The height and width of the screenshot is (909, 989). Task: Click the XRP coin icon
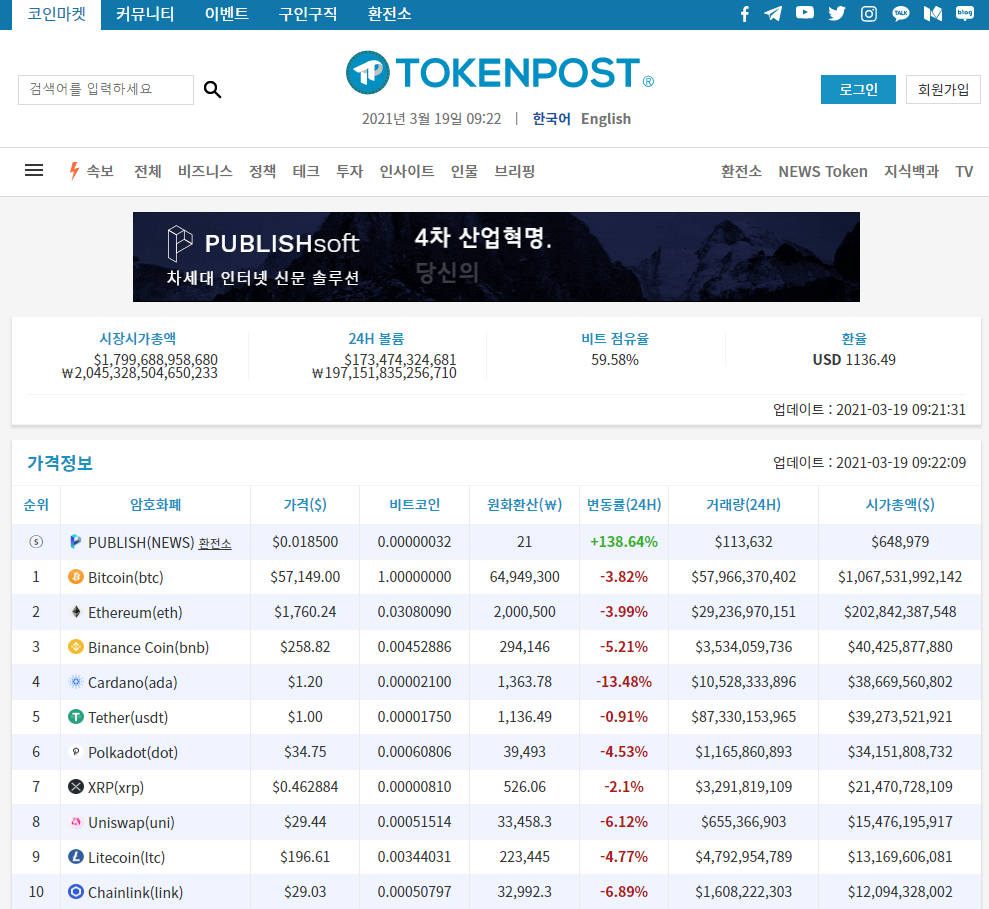(76, 787)
